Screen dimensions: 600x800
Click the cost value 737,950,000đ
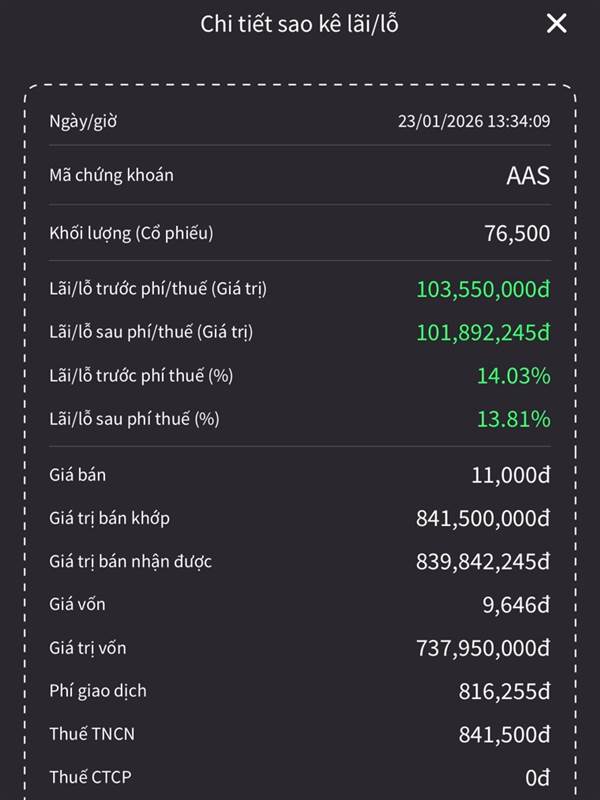[x=483, y=648]
